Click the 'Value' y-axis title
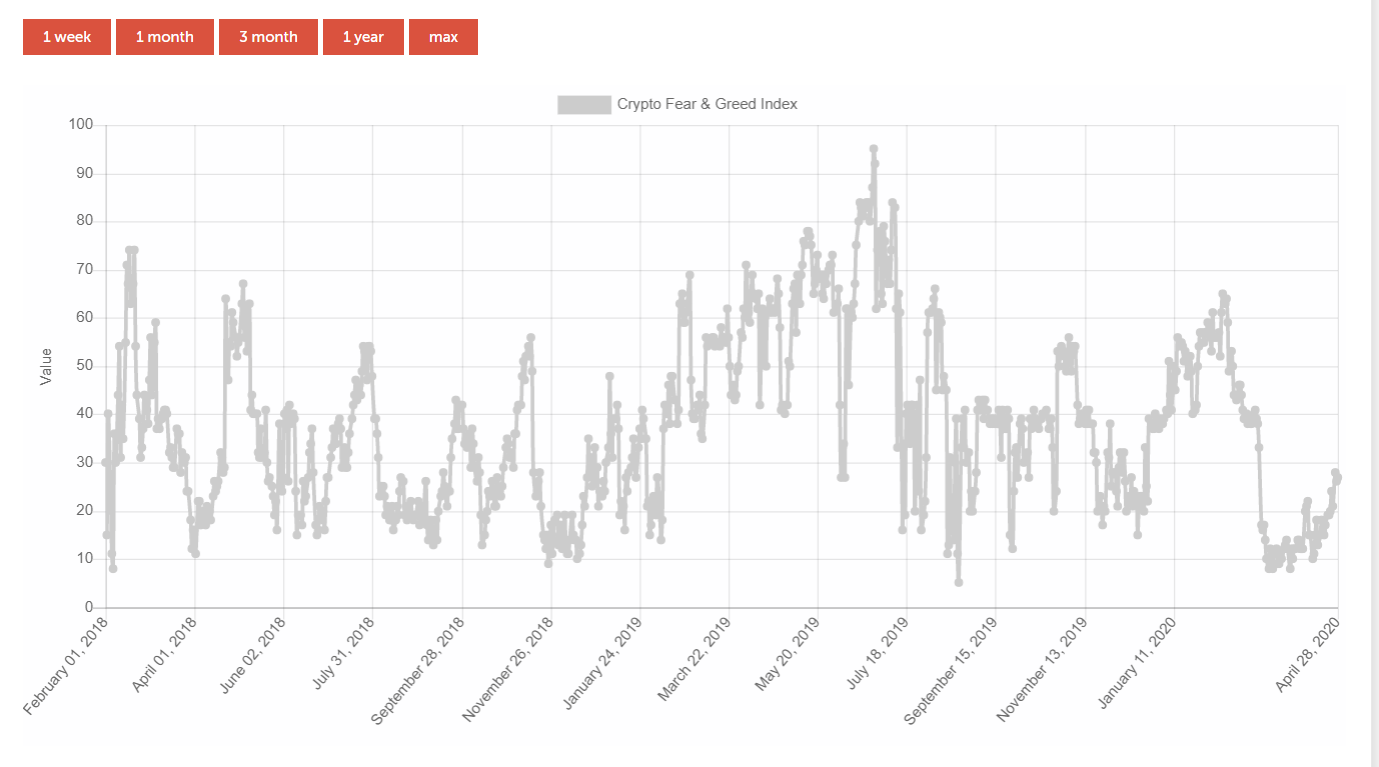Viewport: 1379px width, 767px height. [45, 366]
